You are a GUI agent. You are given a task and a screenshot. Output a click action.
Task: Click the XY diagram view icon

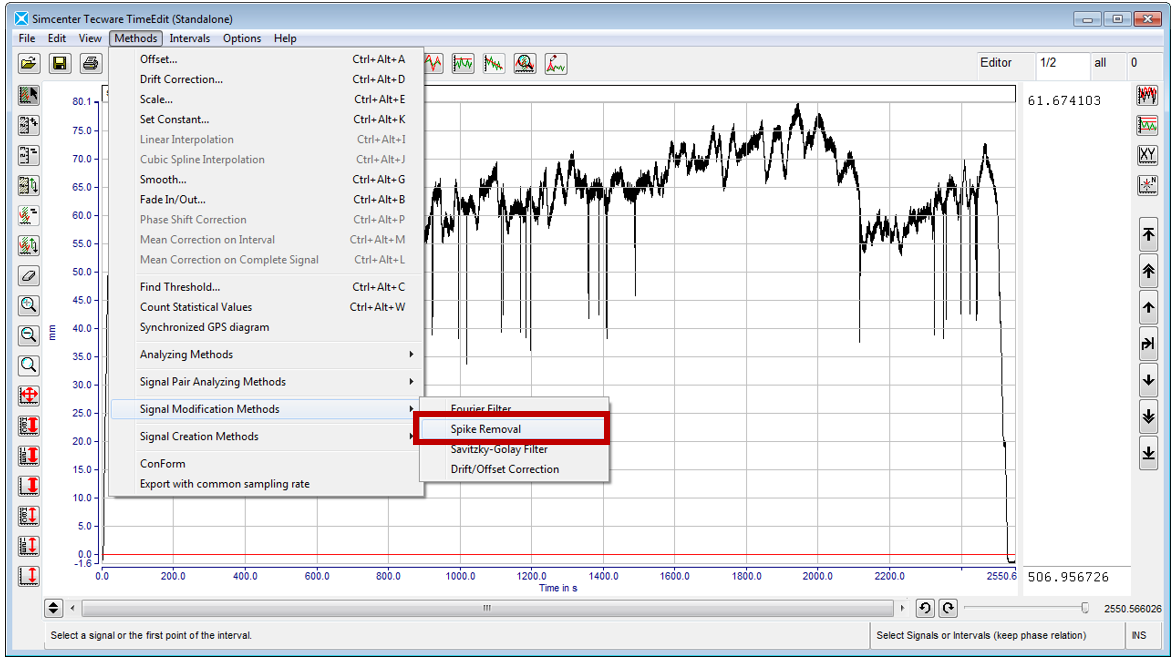[x=1148, y=155]
